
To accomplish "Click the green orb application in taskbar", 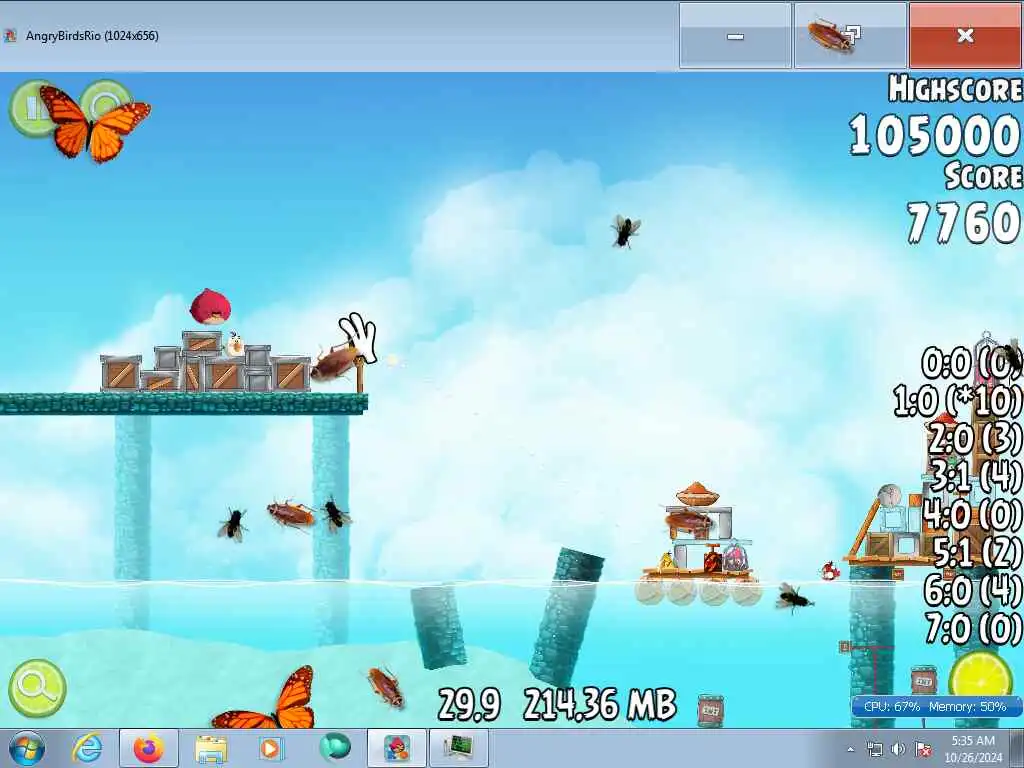I will tap(334, 747).
